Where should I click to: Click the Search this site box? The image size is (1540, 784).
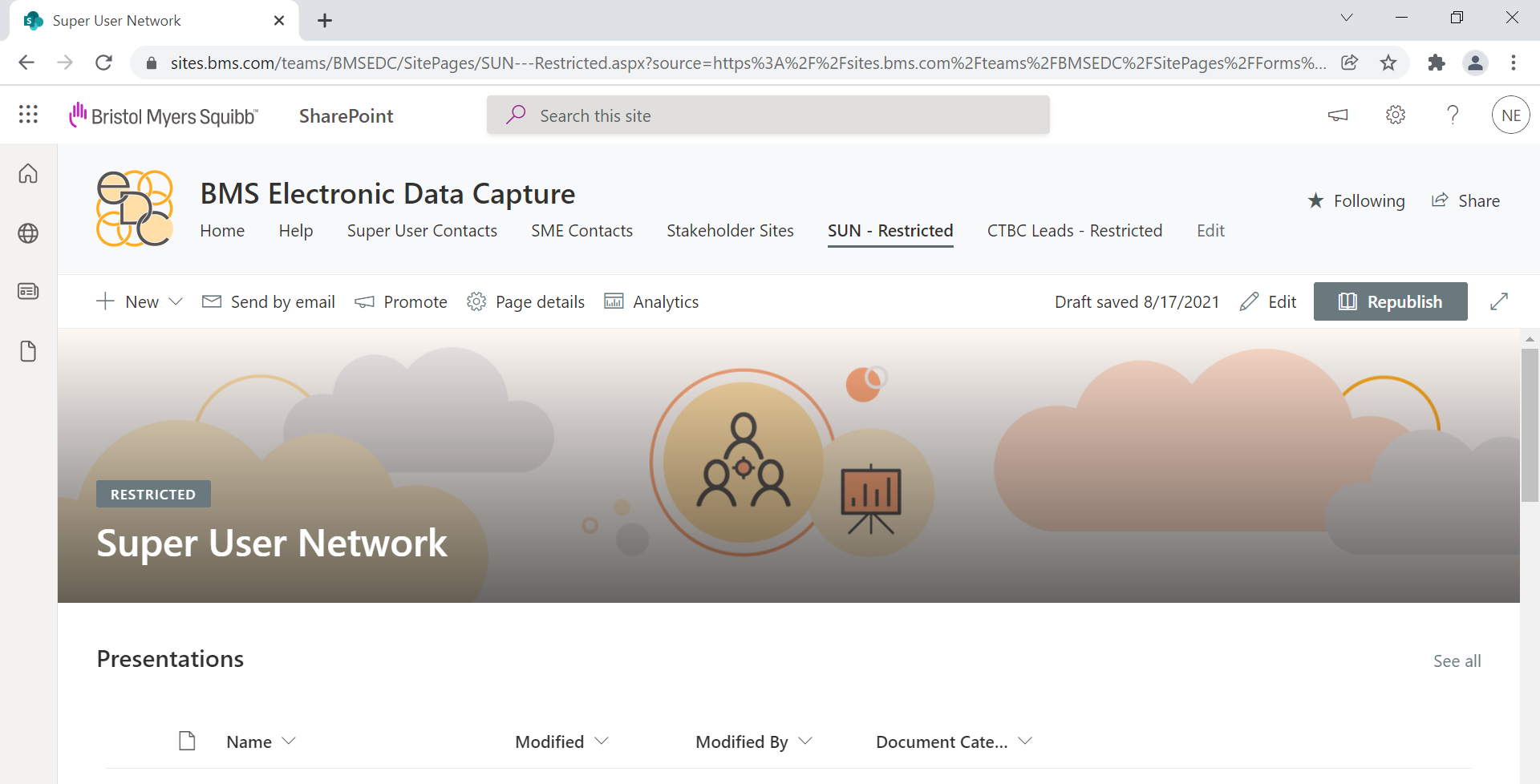coord(768,115)
